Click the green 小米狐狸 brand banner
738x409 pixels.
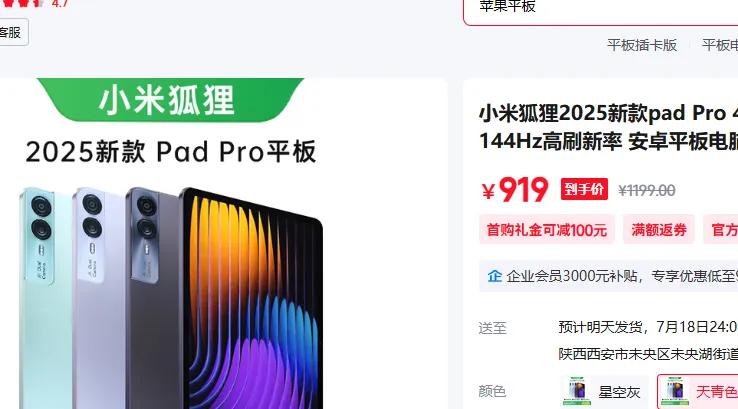[169, 100]
